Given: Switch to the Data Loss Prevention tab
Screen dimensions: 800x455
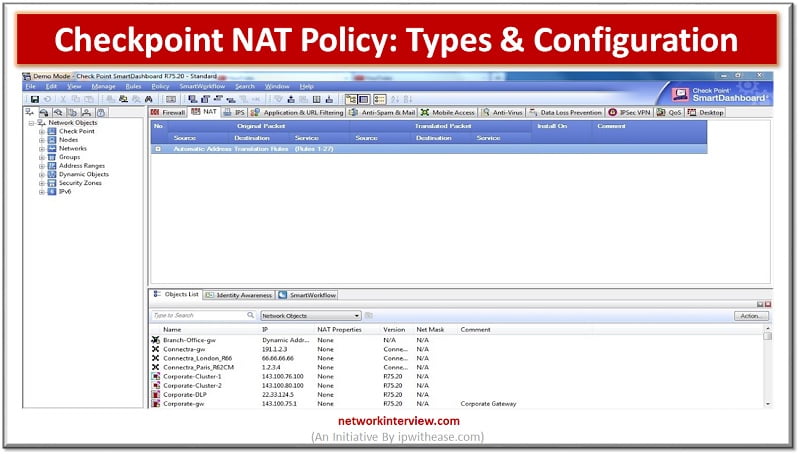Looking at the screenshot, I should pyautogui.click(x=565, y=112).
